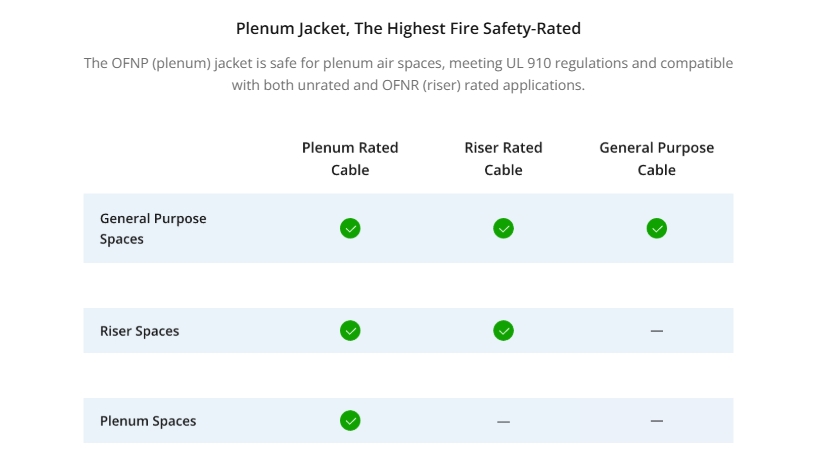
Task: Click the OFNP jacket description paragraph
Action: click(x=408, y=74)
